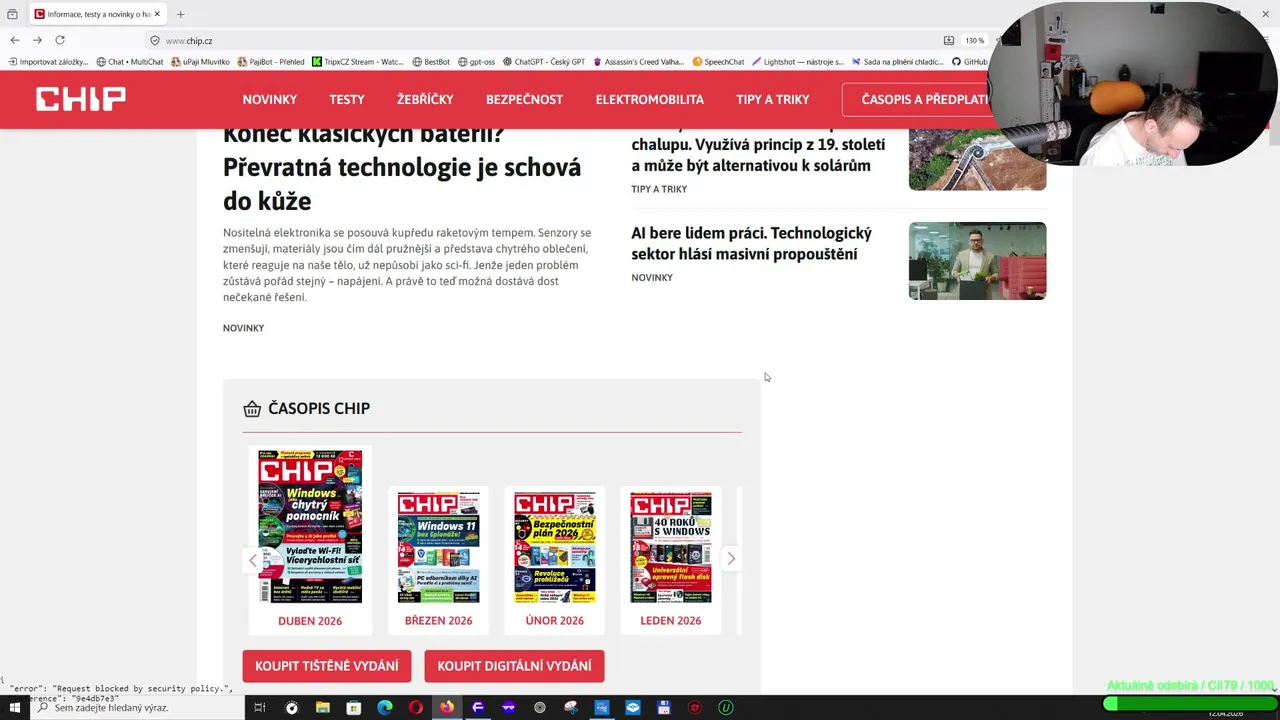The width and height of the screenshot is (1280, 720).
Task: Open the NOVINKY menu item
Action: tap(270, 99)
